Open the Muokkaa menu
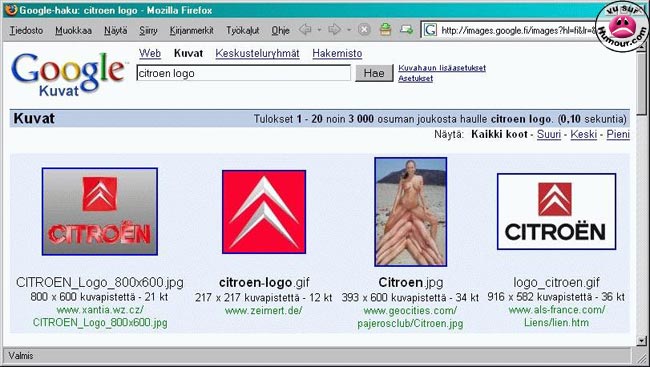 (x=73, y=30)
